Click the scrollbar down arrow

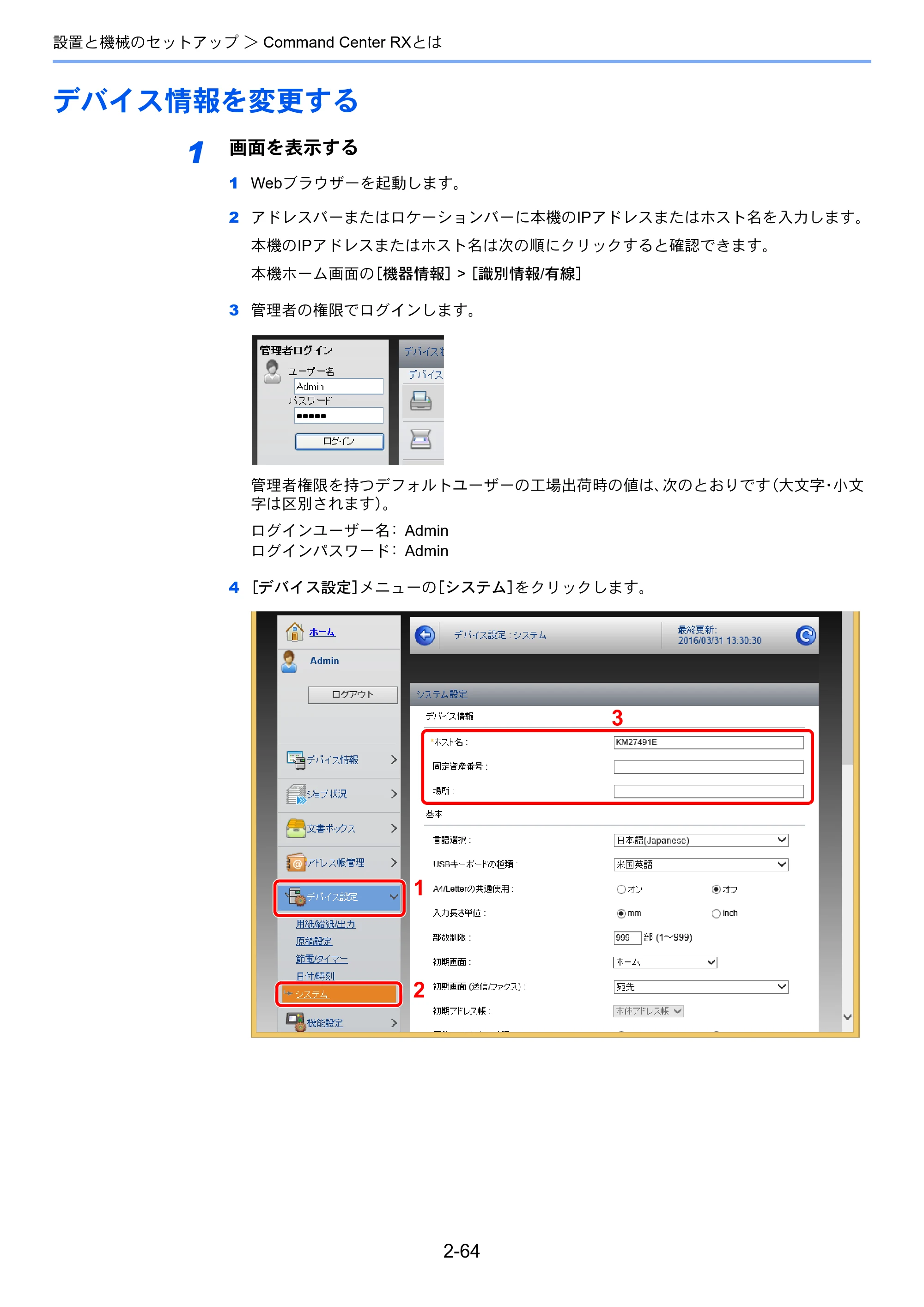click(x=847, y=1017)
